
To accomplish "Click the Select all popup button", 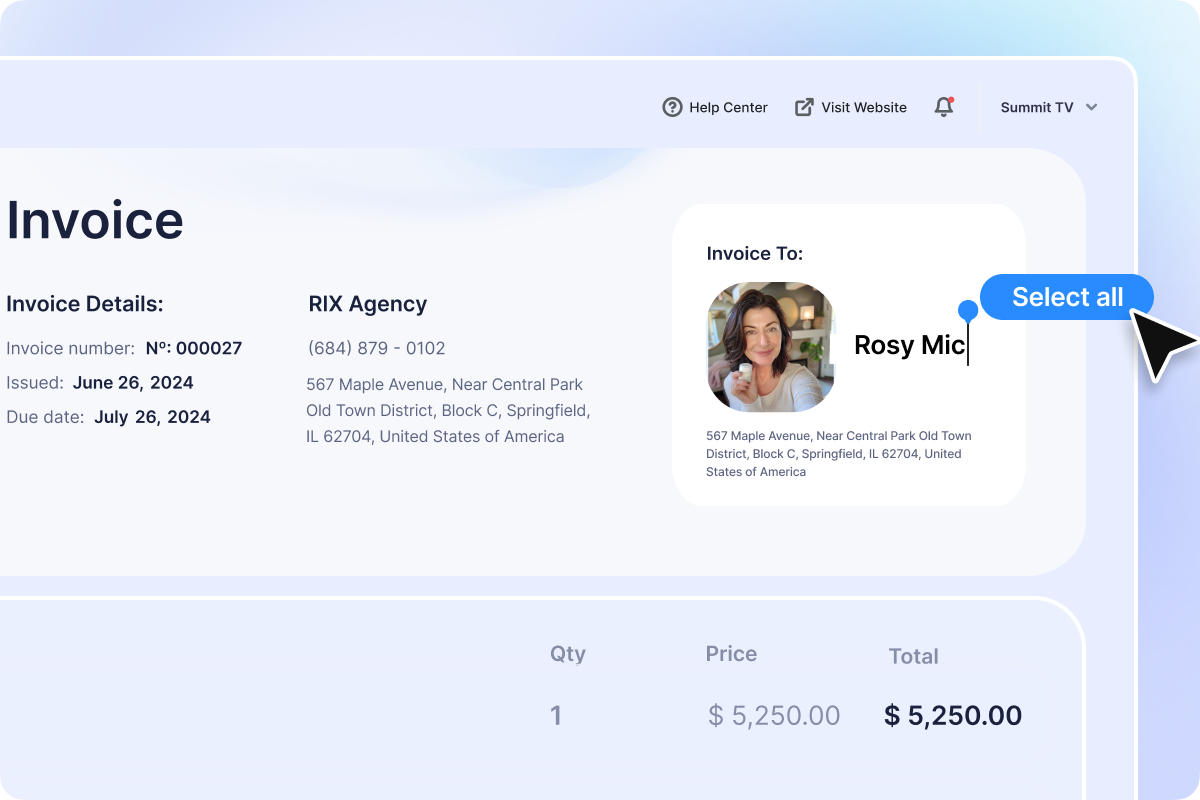I will [1067, 297].
